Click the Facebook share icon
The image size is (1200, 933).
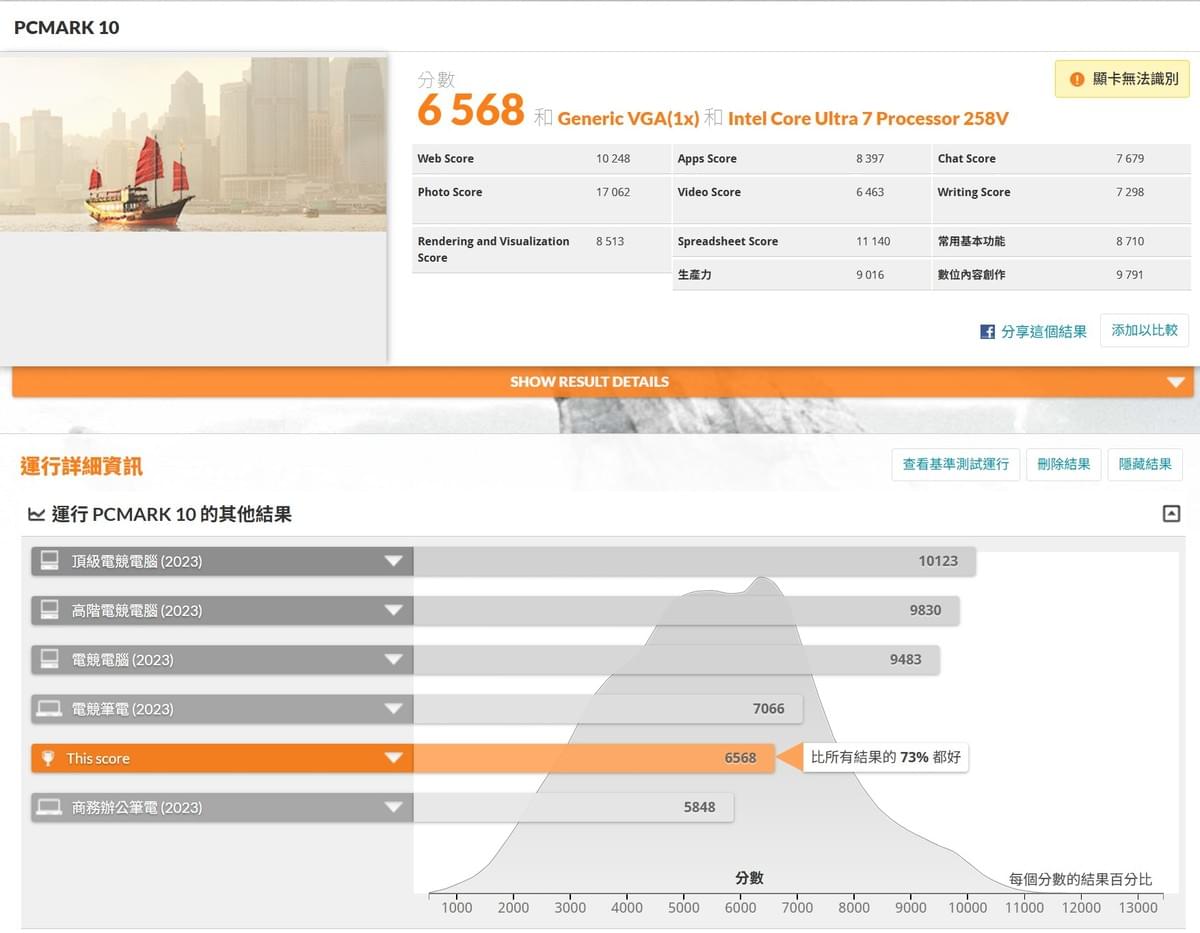(x=987, y=332)
